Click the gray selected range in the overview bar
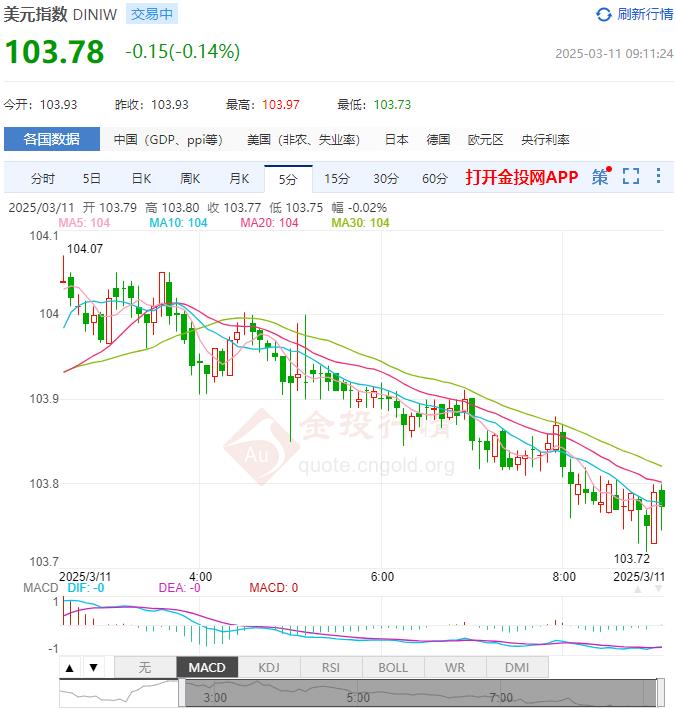The width and height of the screenshot is (676, 709). [421, 693]
